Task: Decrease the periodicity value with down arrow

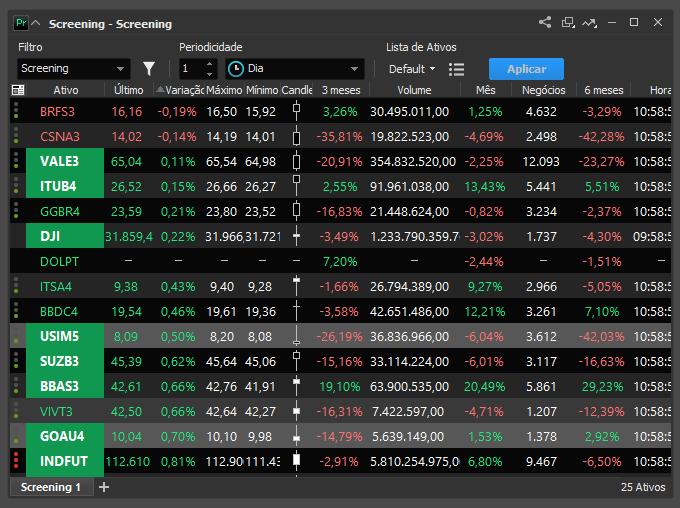Action: pos(209,74)
